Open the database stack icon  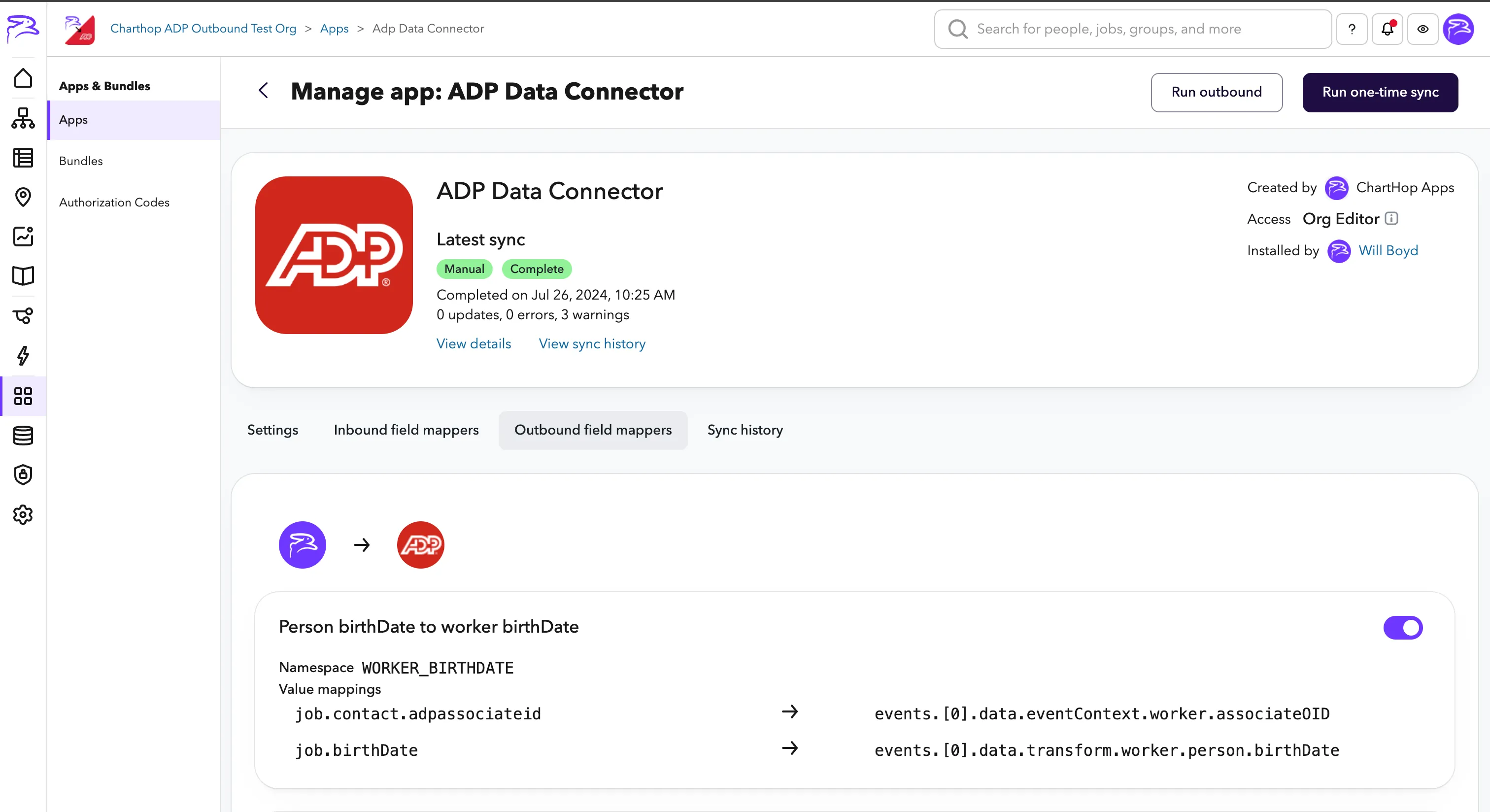pyautogui.click(x=23, y=436)
